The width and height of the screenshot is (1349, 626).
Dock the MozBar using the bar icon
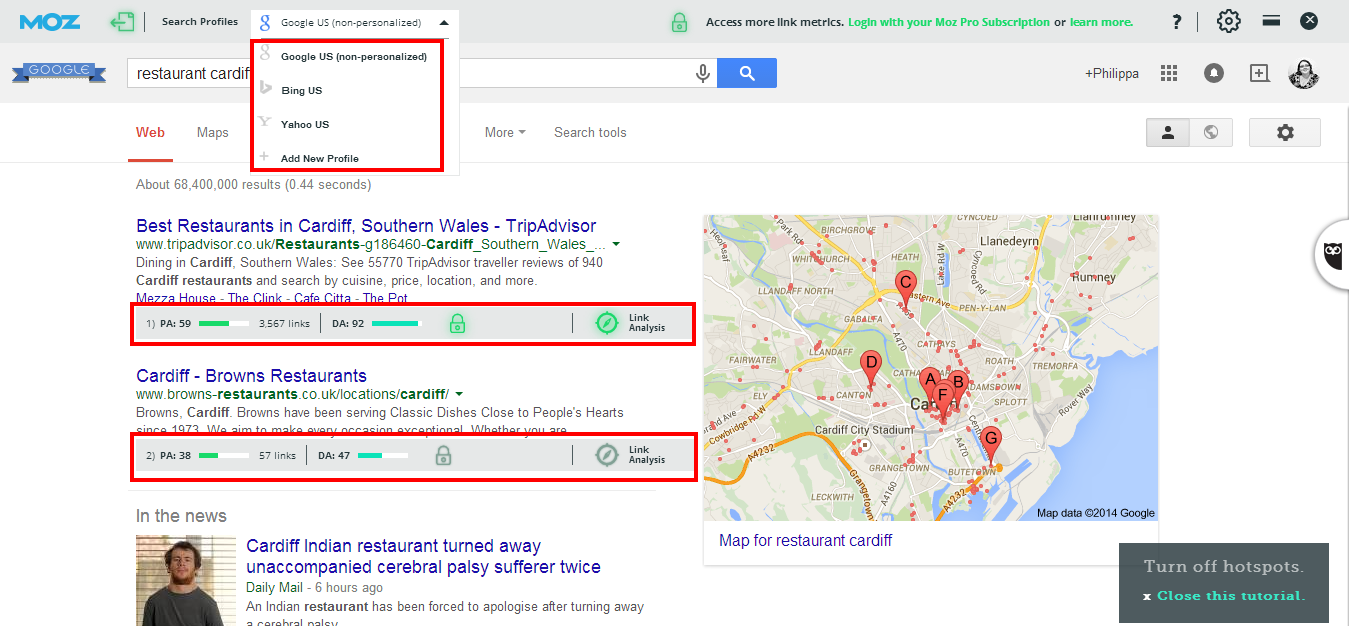click(1272, 20)
